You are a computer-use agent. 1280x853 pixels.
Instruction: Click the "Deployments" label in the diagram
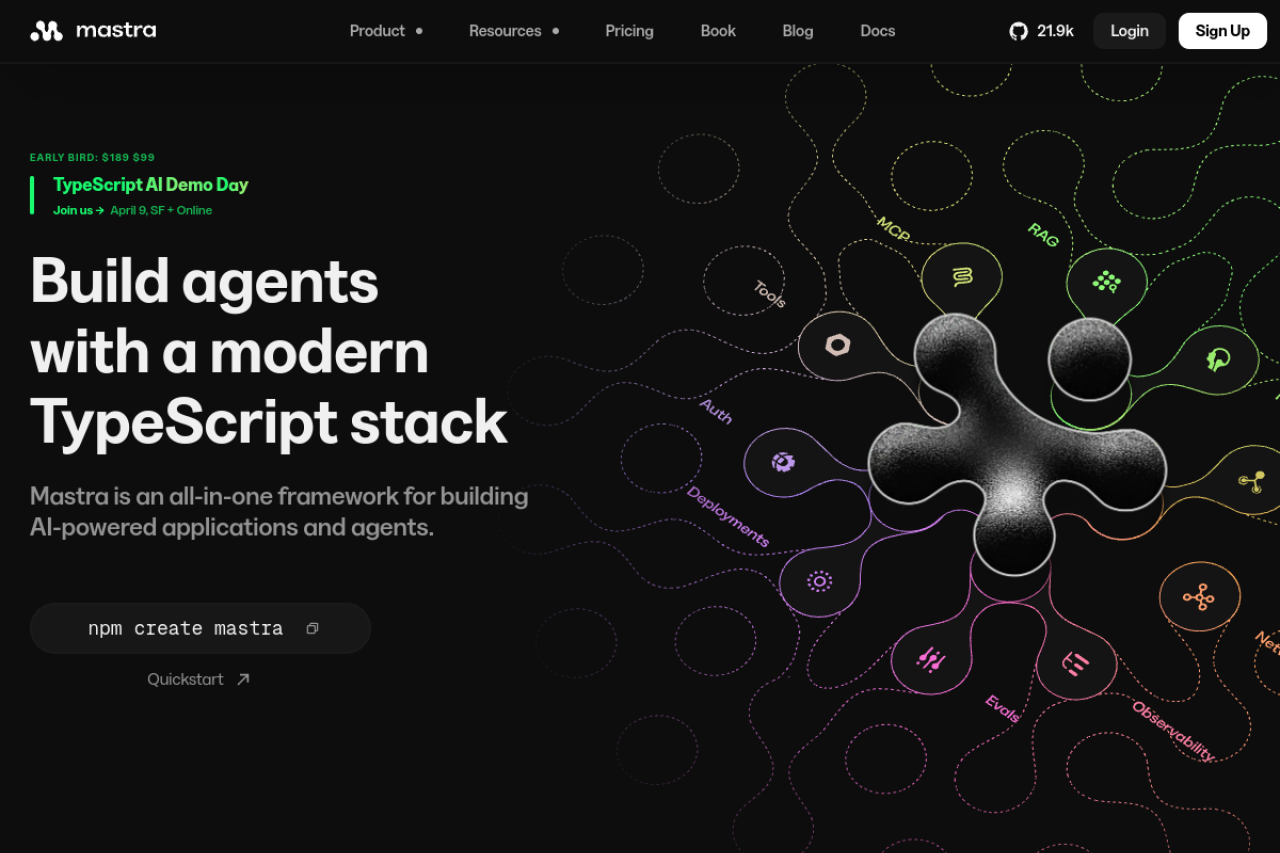(728, 516)
